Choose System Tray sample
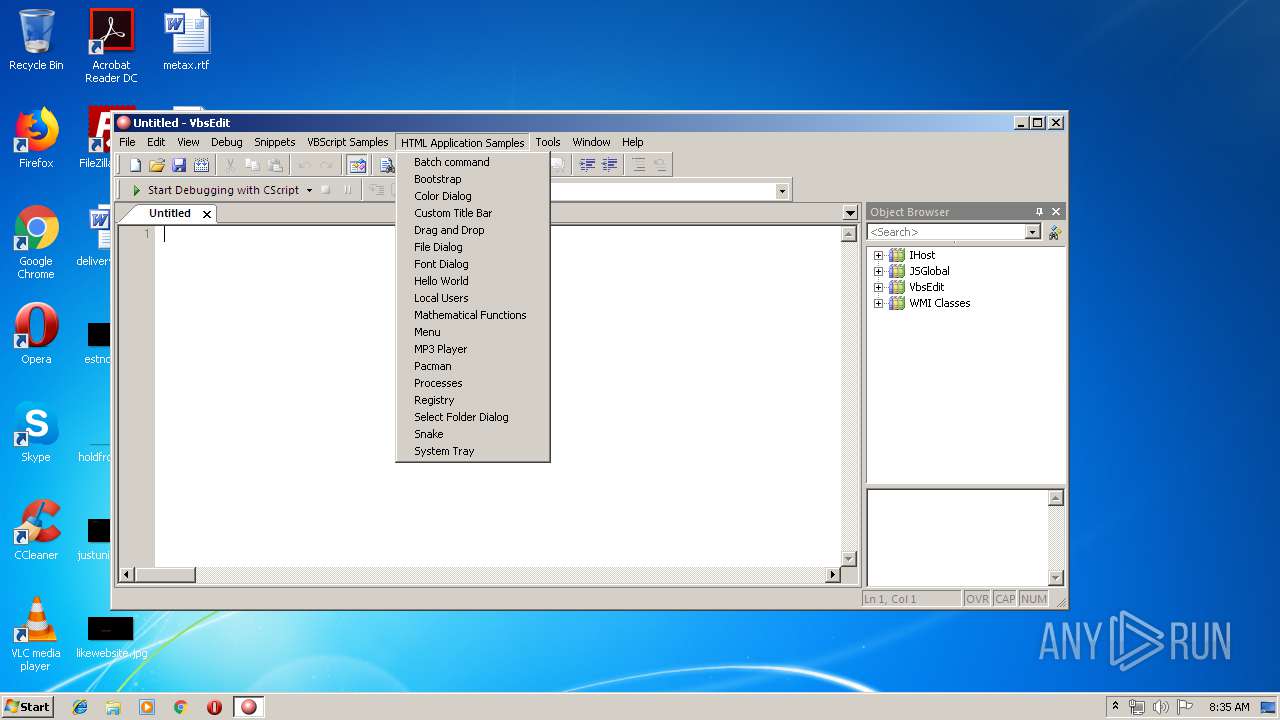 pos(472,451)
